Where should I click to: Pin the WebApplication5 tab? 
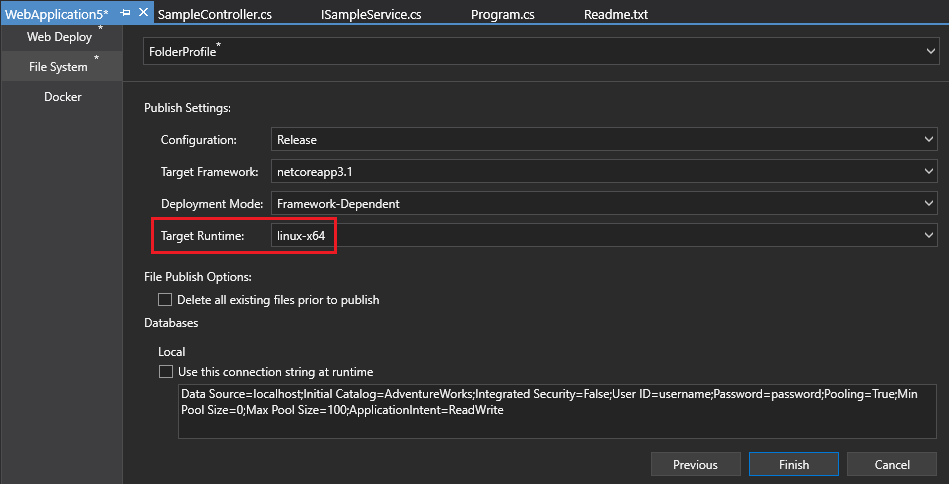126,13
